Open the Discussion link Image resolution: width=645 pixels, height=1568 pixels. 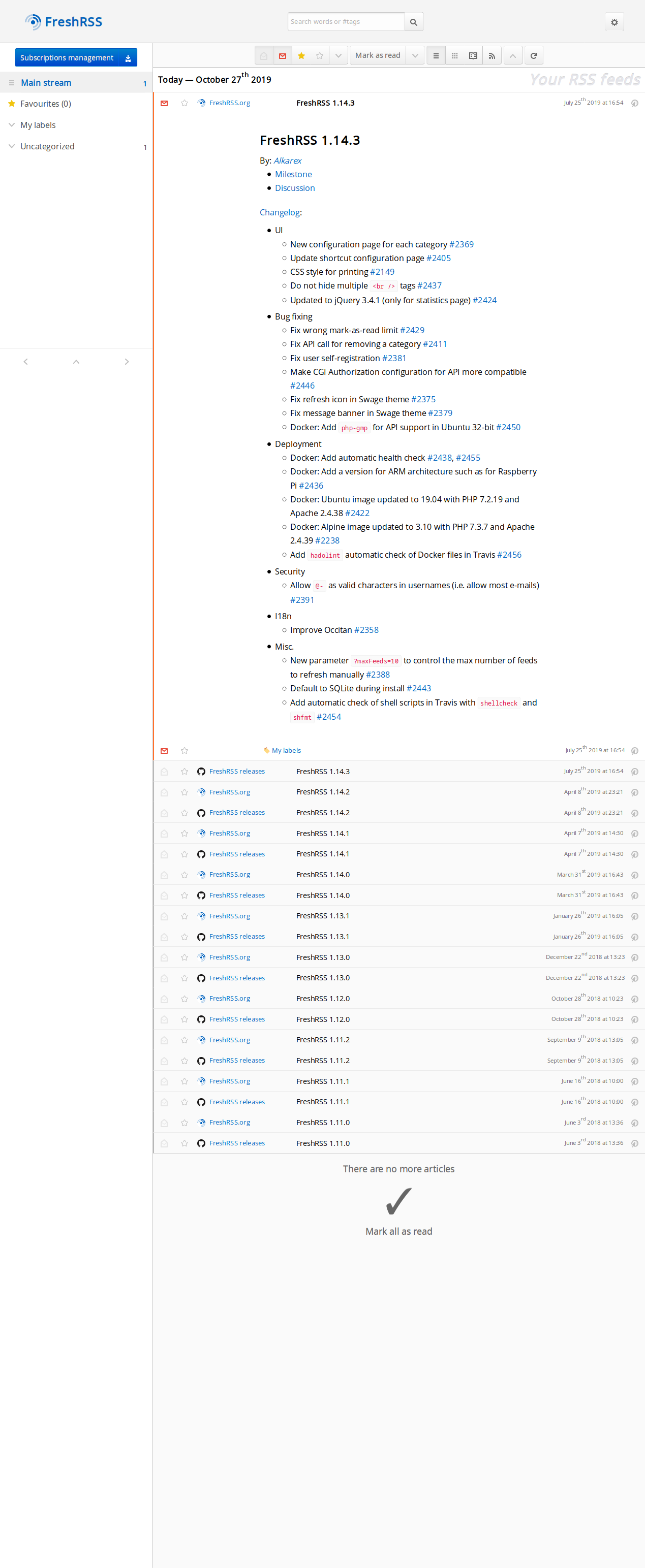(295, 188)
